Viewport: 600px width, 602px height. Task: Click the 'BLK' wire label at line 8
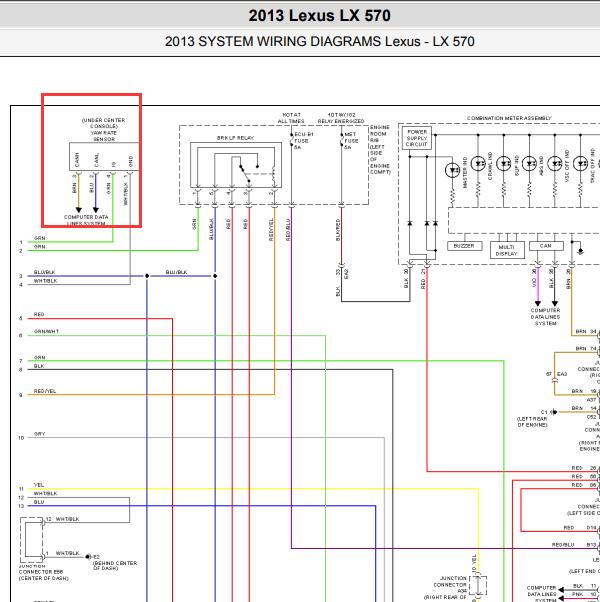39,366
